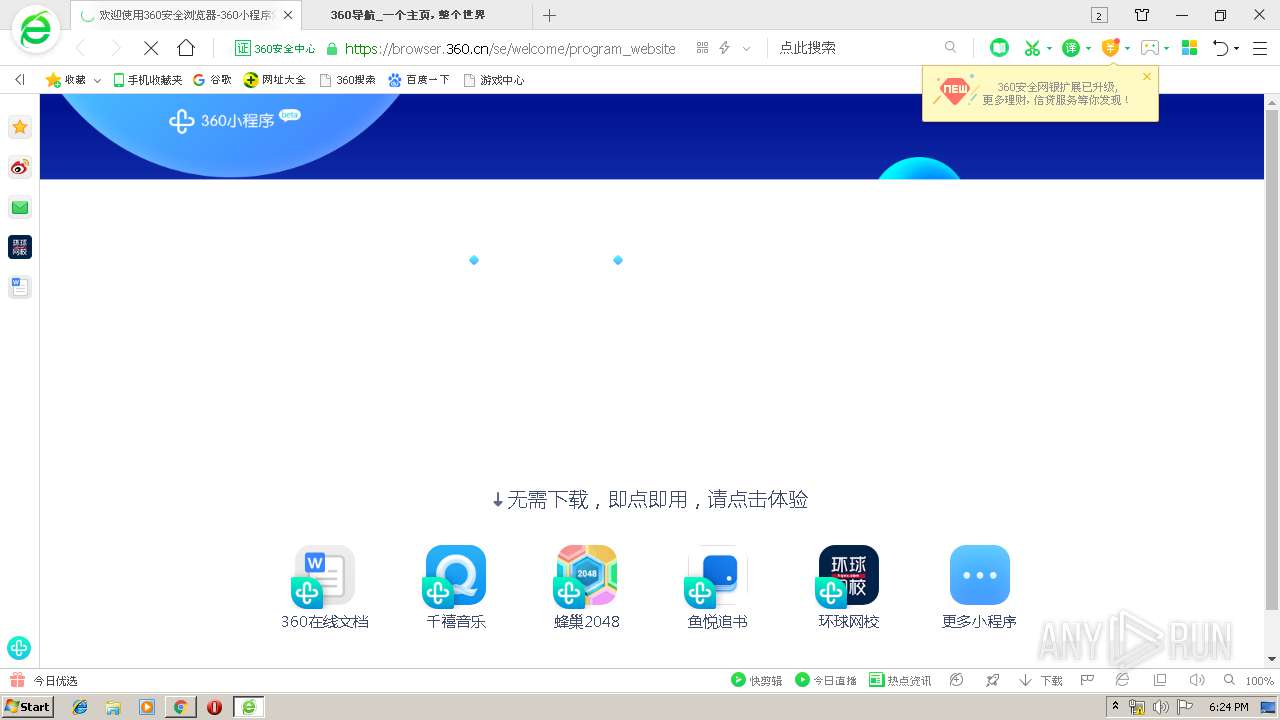The width and height of the screenshot is (1280, 720).
Task: Open the 网址大全 bookmark
Action: coord(275,80)
